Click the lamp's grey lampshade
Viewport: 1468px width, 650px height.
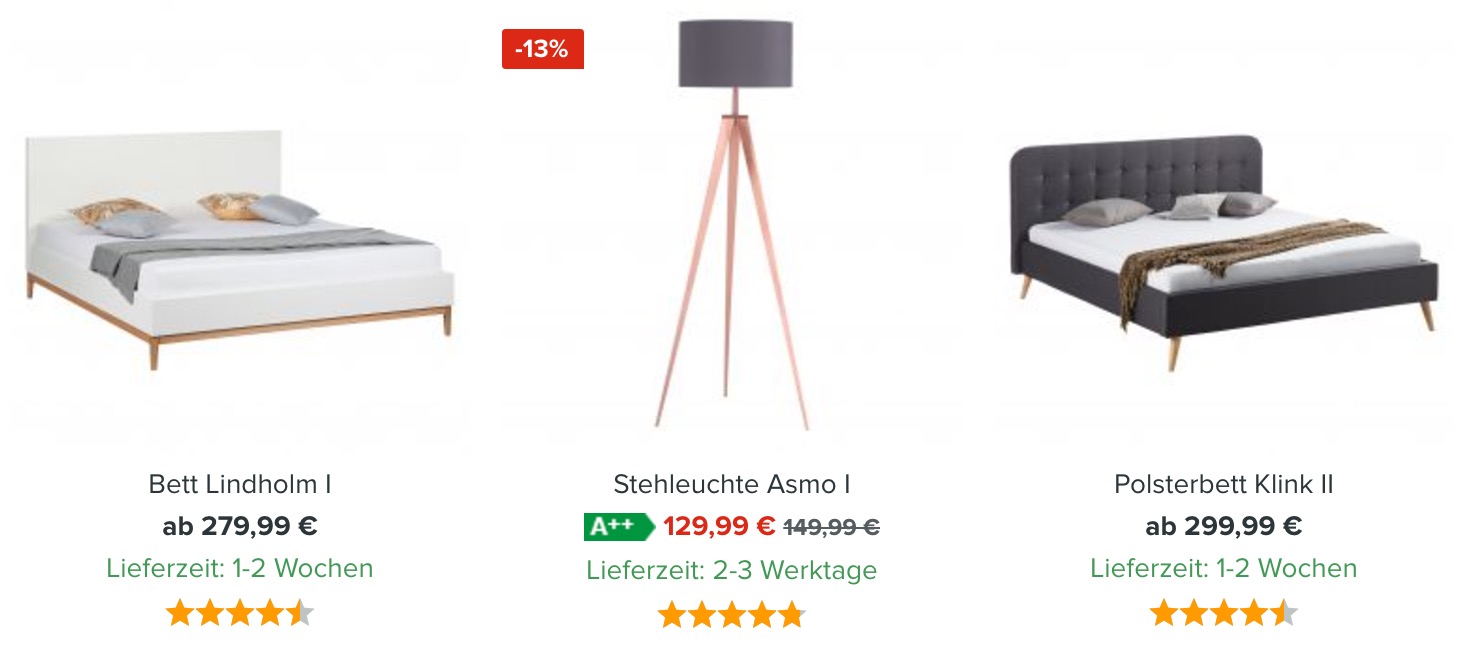tap(736, 53)
